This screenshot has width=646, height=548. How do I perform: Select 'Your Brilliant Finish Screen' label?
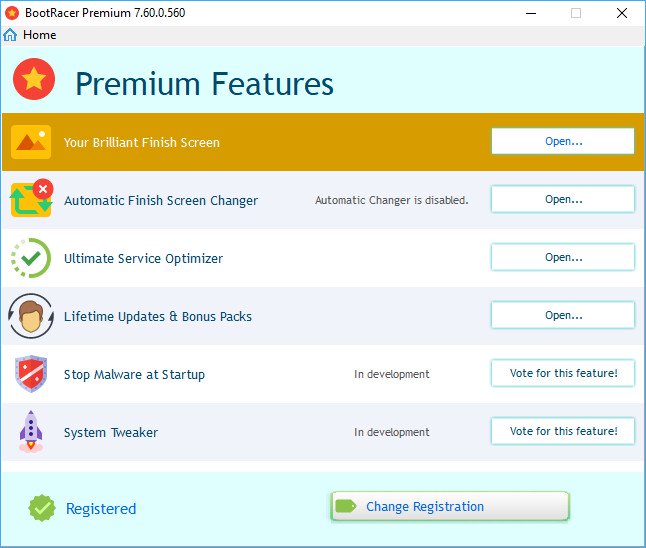[x=142, y=143]
